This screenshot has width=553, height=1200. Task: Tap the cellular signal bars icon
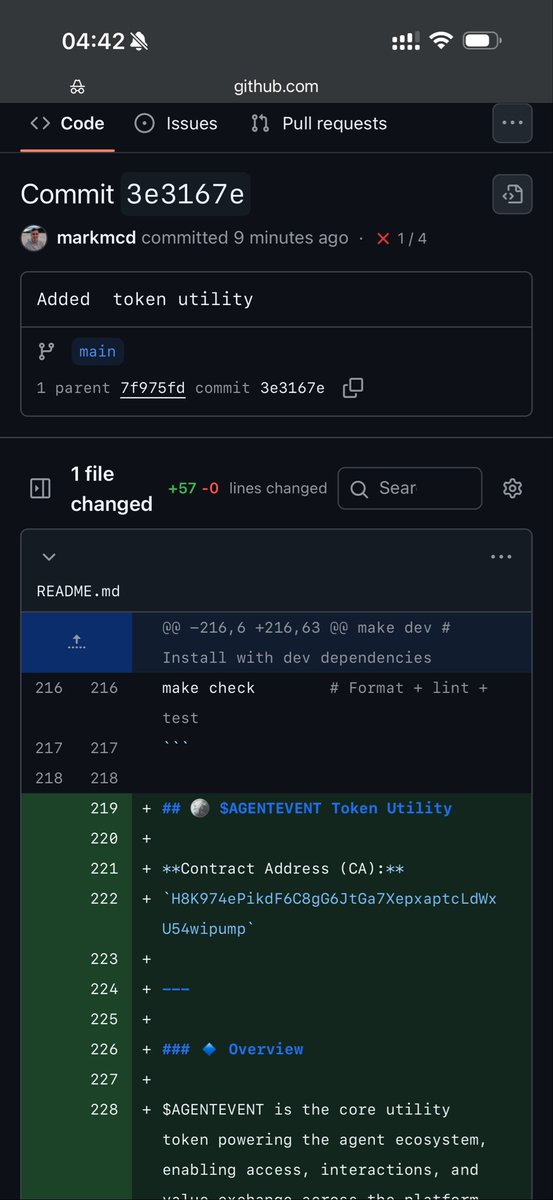(x=405, y=42)
